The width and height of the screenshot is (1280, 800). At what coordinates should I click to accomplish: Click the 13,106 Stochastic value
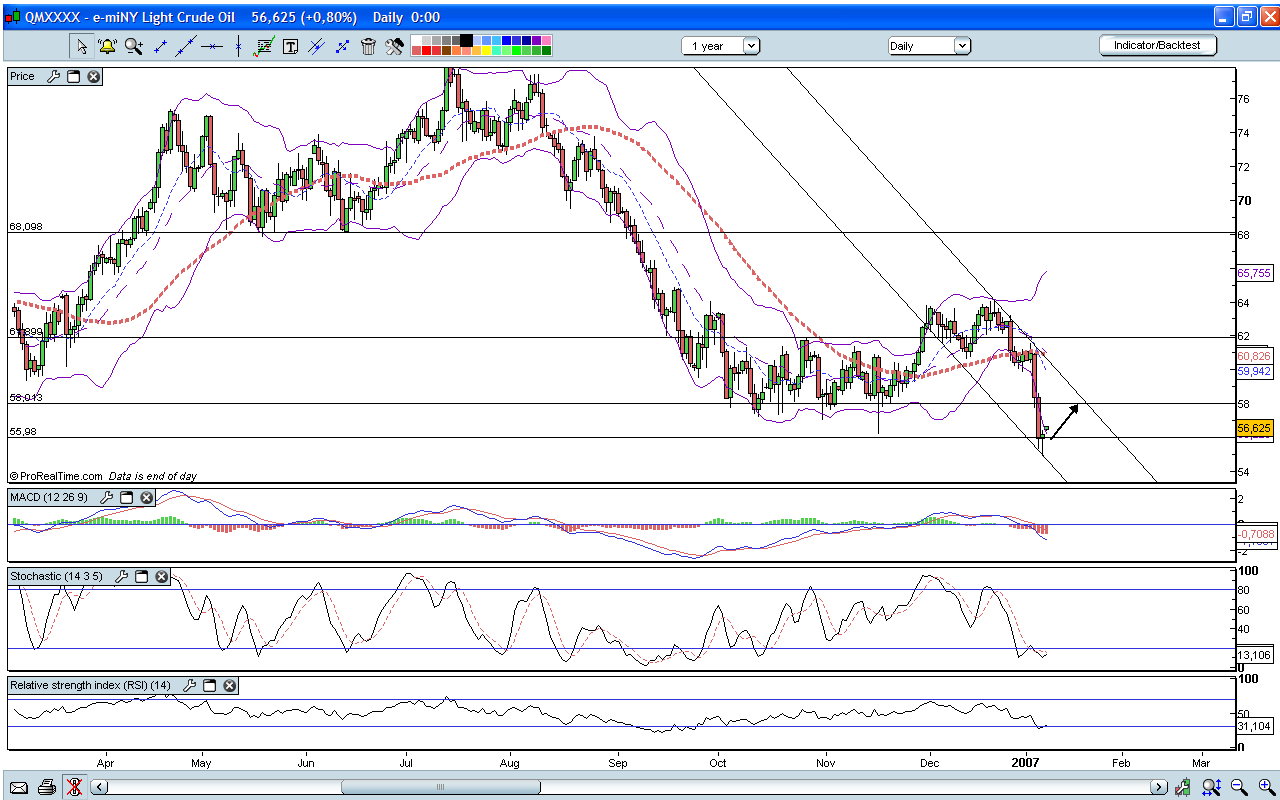point(1255,656)
